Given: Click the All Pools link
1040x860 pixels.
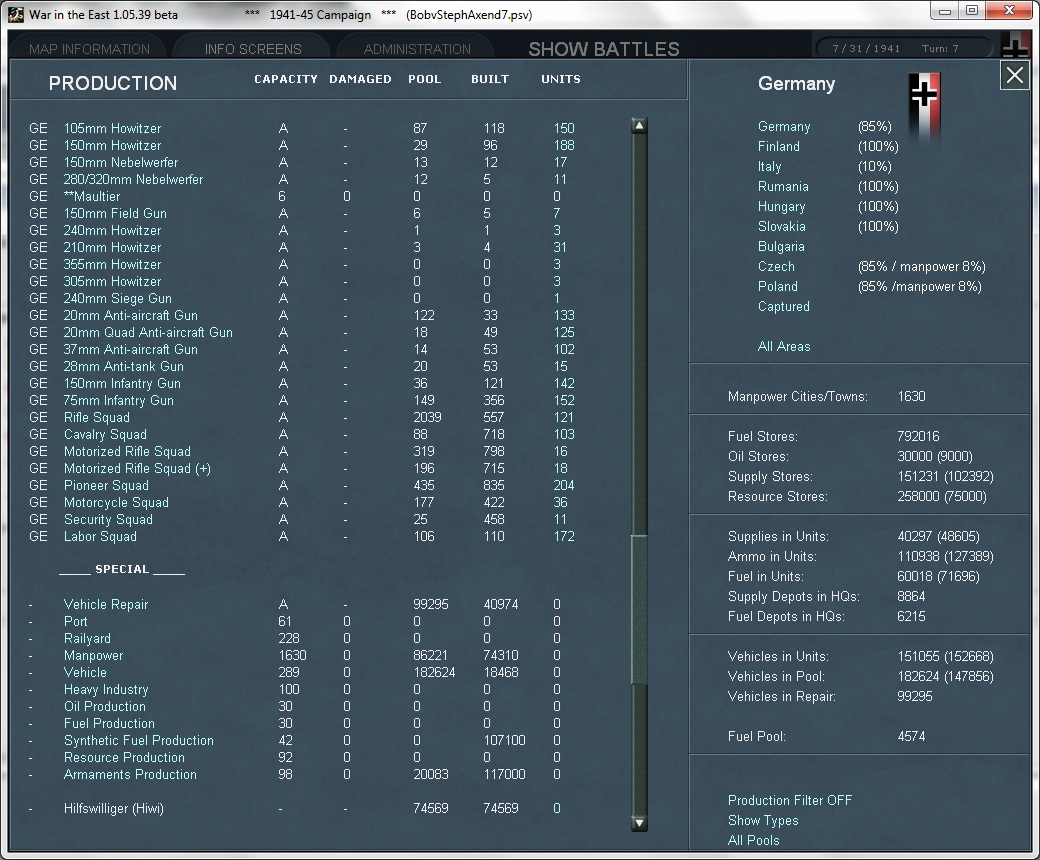Looking at the screenshot, I should coord(753,840).
